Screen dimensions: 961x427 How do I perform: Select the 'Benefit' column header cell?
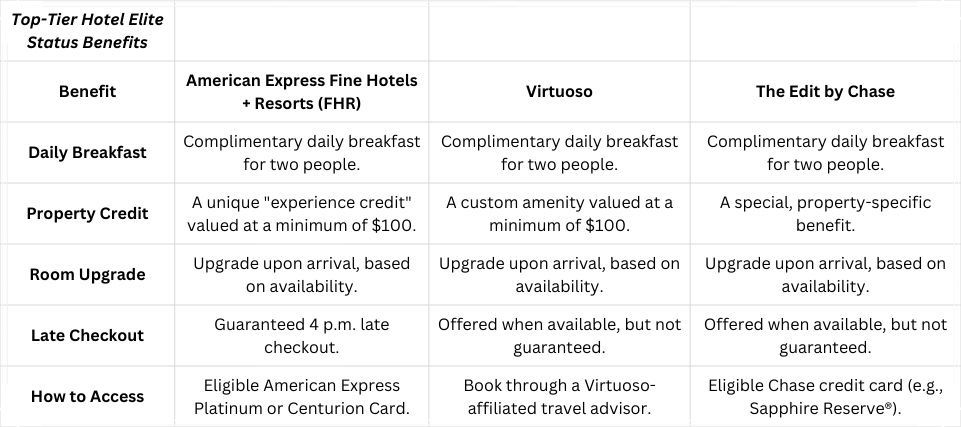(x=87, y=91)
